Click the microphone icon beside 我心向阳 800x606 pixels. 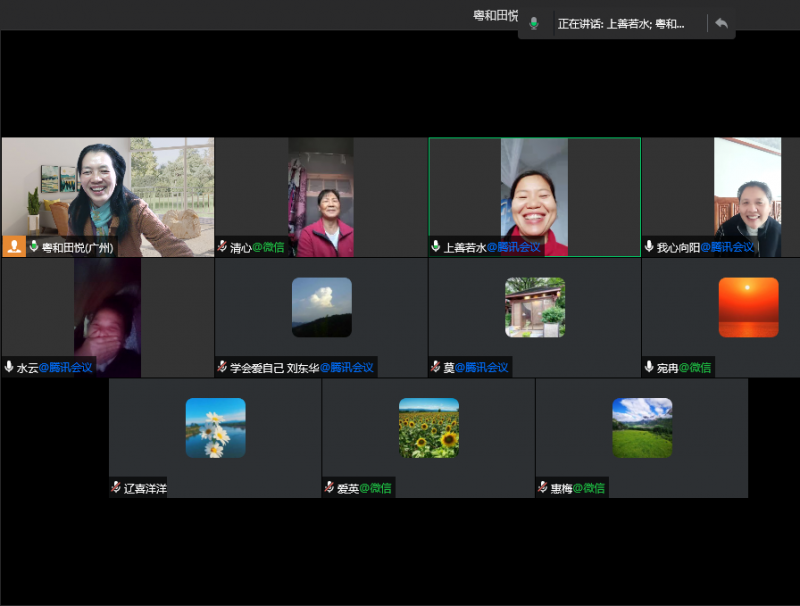(x=649, y=247)
